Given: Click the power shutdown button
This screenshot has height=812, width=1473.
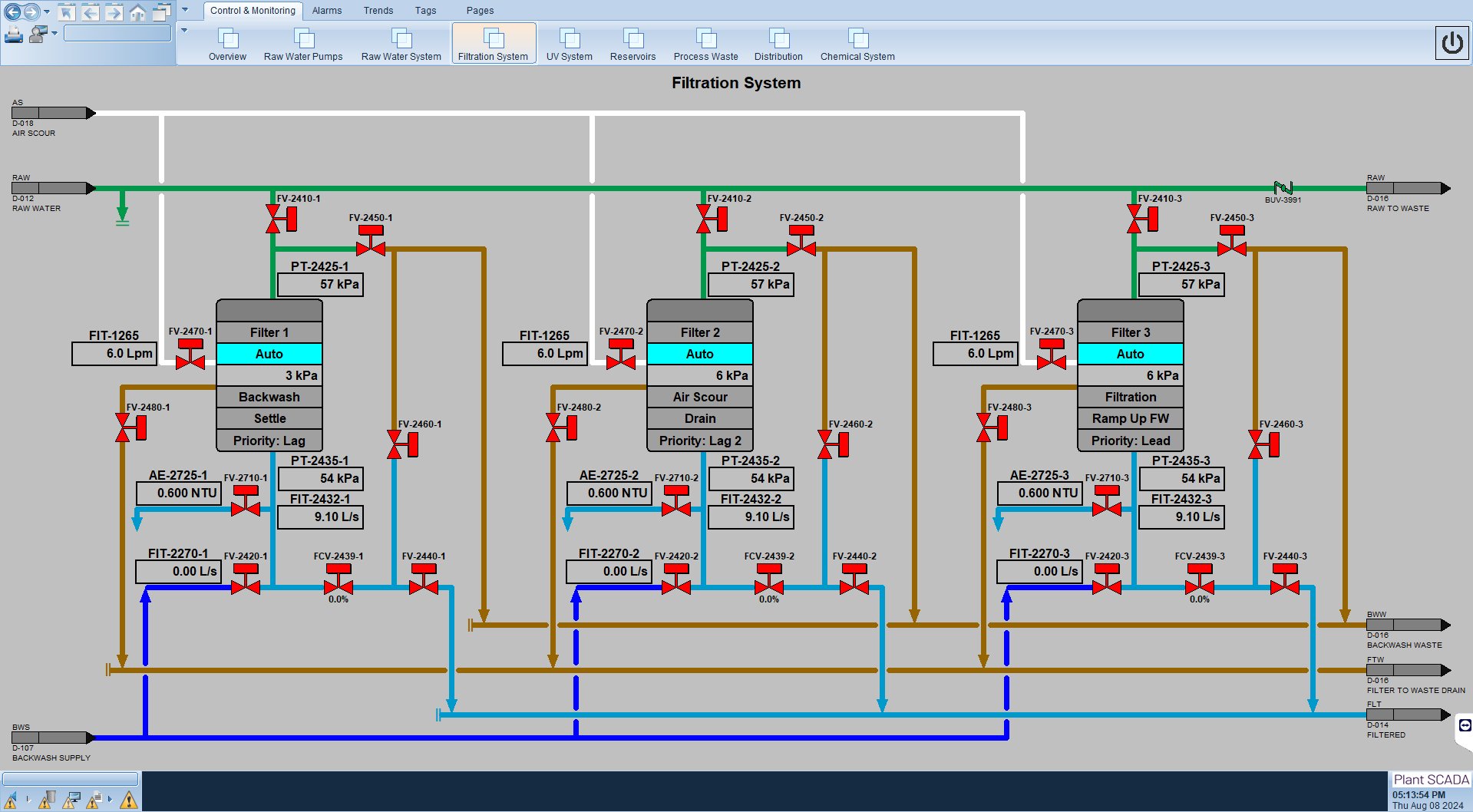Looking at the screenshot, I should 1452,43.
